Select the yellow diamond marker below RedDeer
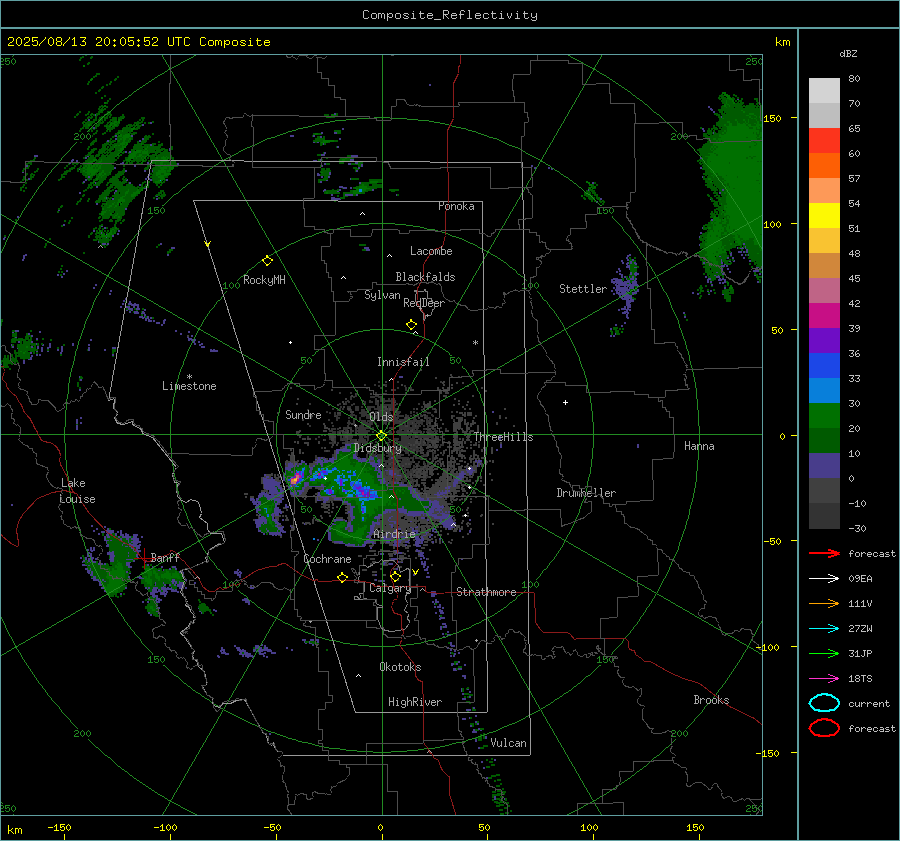Viewport: 900px width, 841px height. (x=411, y=325)
